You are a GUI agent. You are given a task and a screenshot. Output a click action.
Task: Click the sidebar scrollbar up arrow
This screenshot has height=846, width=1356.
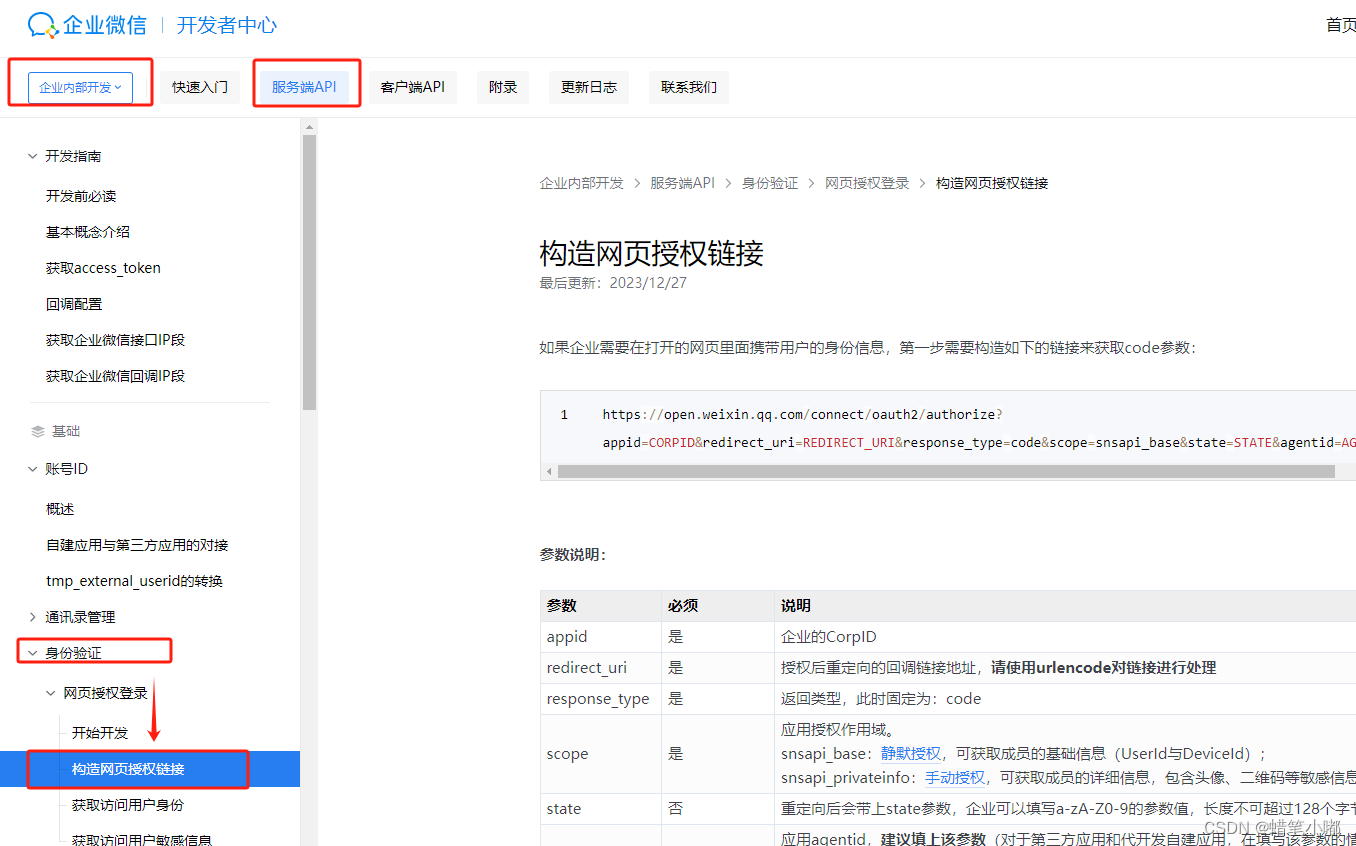309,127
